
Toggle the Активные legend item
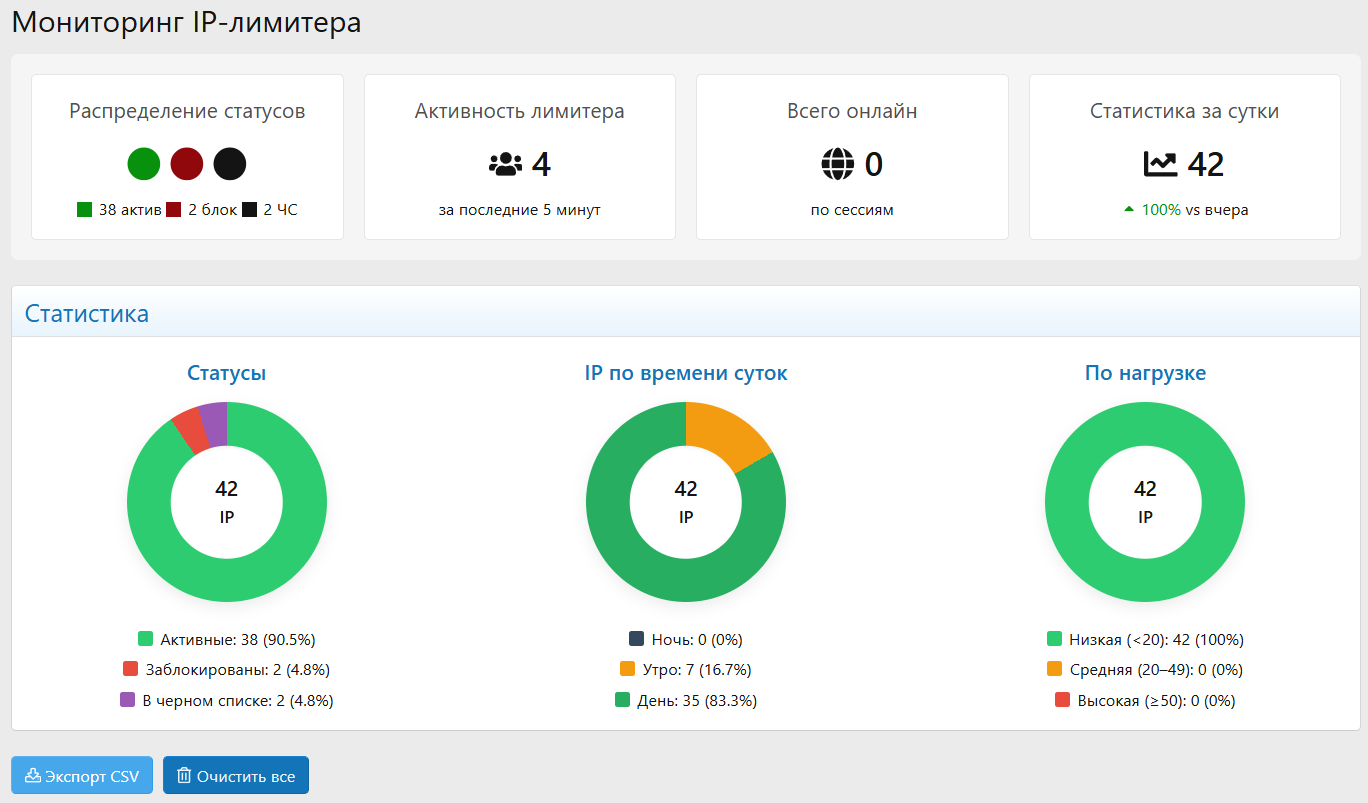coord(227,640)
